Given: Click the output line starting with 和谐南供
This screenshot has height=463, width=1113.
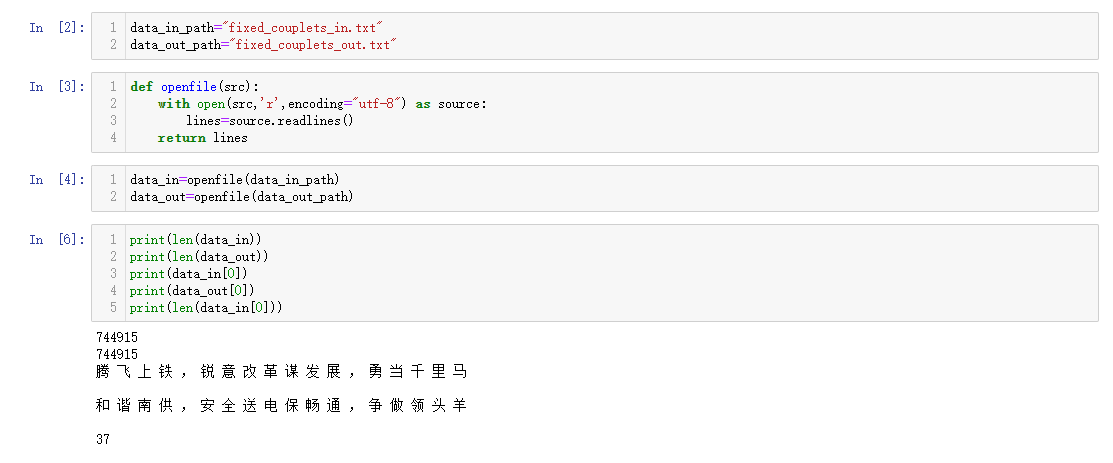Looking at the screenshot, I should pos(281,406).
